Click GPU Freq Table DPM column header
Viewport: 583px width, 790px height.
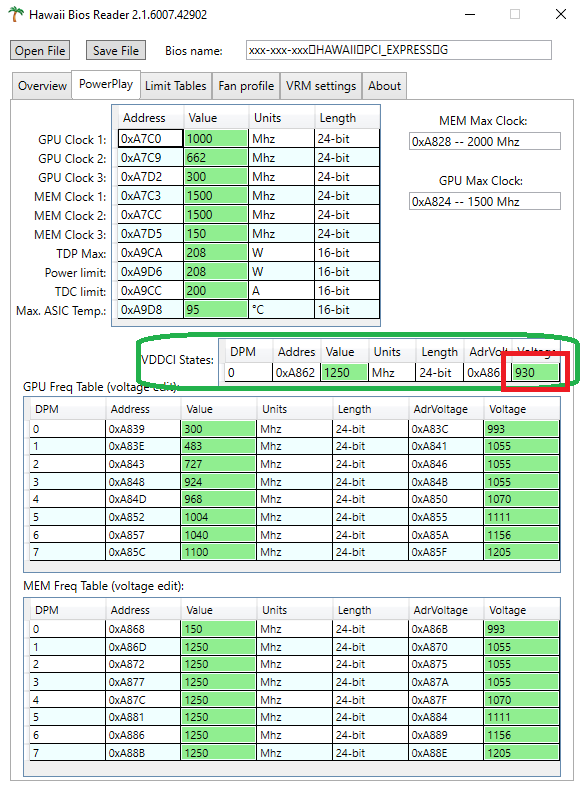pos(68,409)
